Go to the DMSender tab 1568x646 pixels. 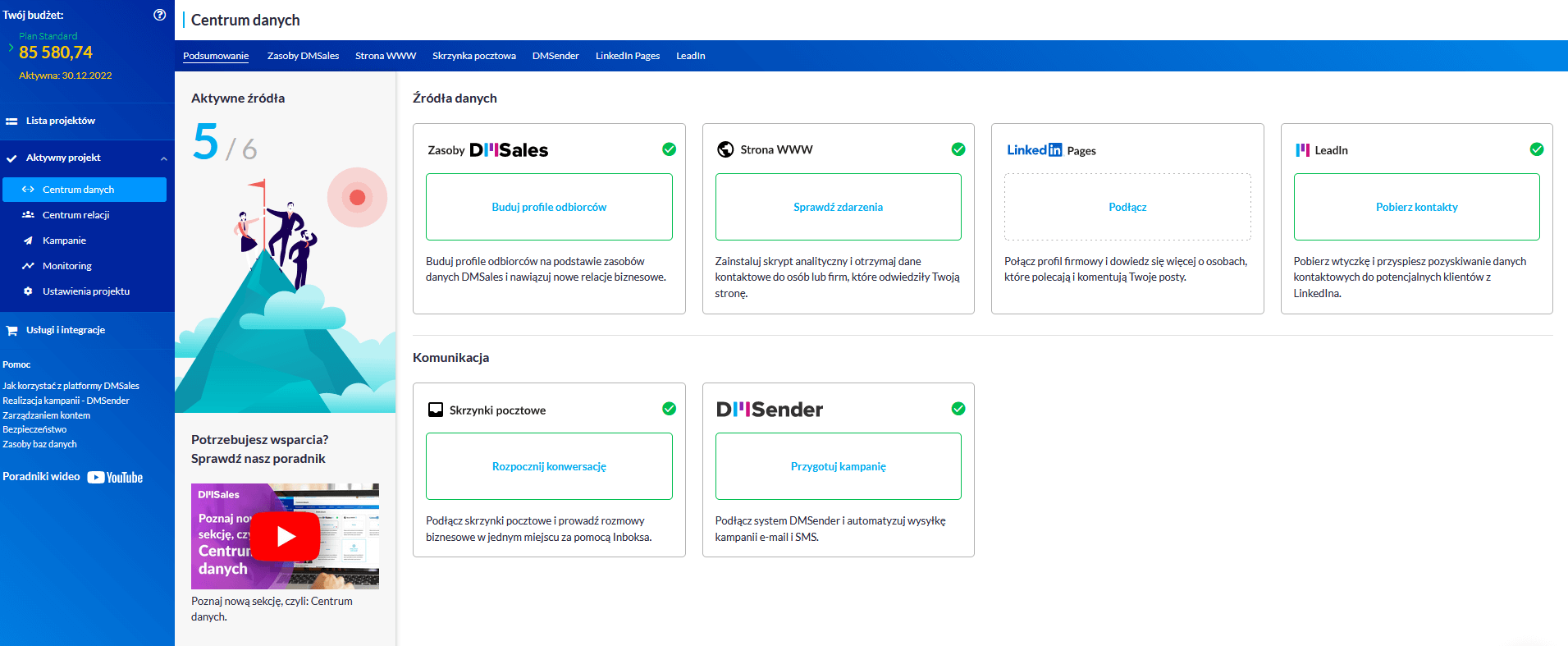555,56
